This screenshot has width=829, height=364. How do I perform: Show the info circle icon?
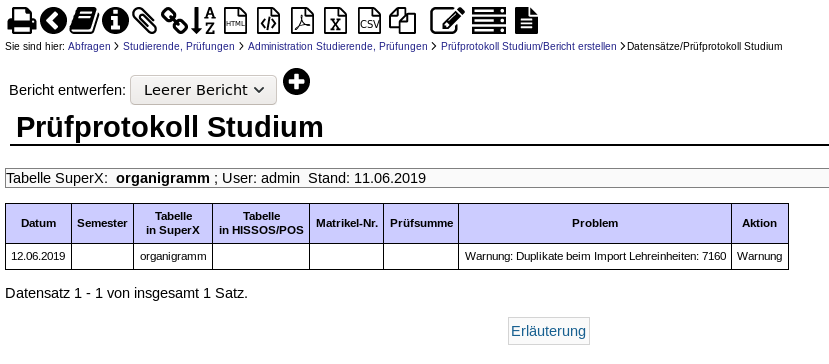pyautogui.click(x=115, y=21)
